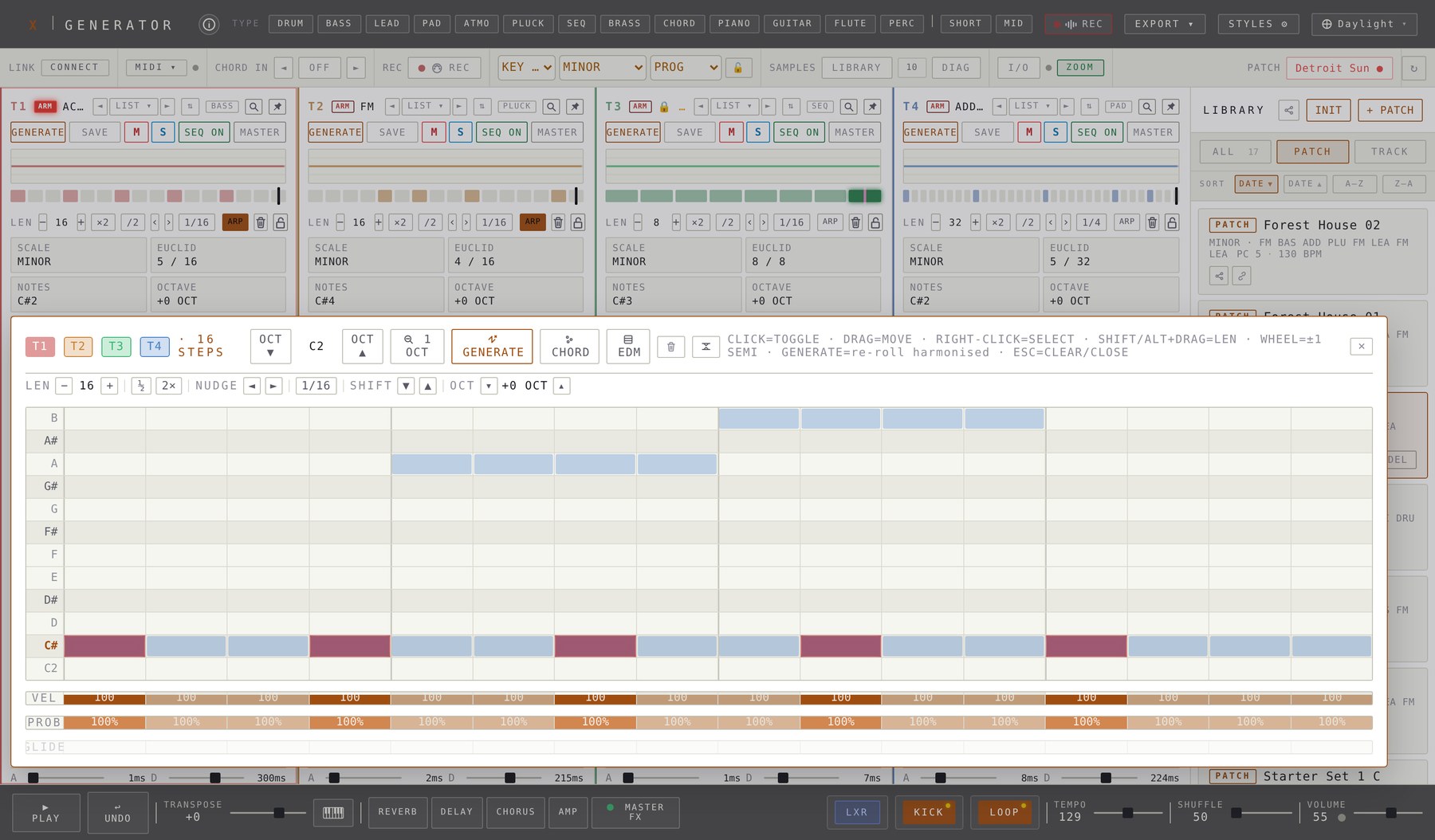Adjust the TEMPO slider
The width and height of the screenshot is (1435, 840).
[x=1127, y=813]
